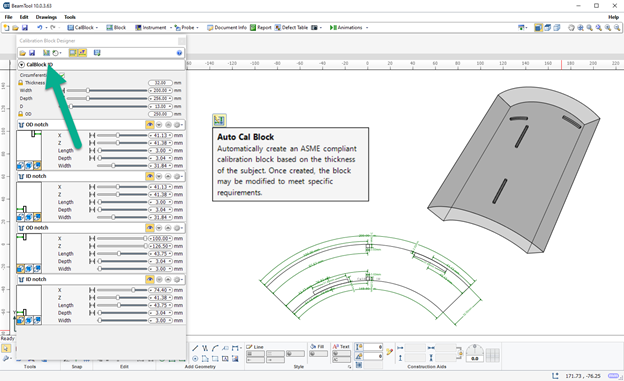Click the OD value field 250.00

point(160,114)
